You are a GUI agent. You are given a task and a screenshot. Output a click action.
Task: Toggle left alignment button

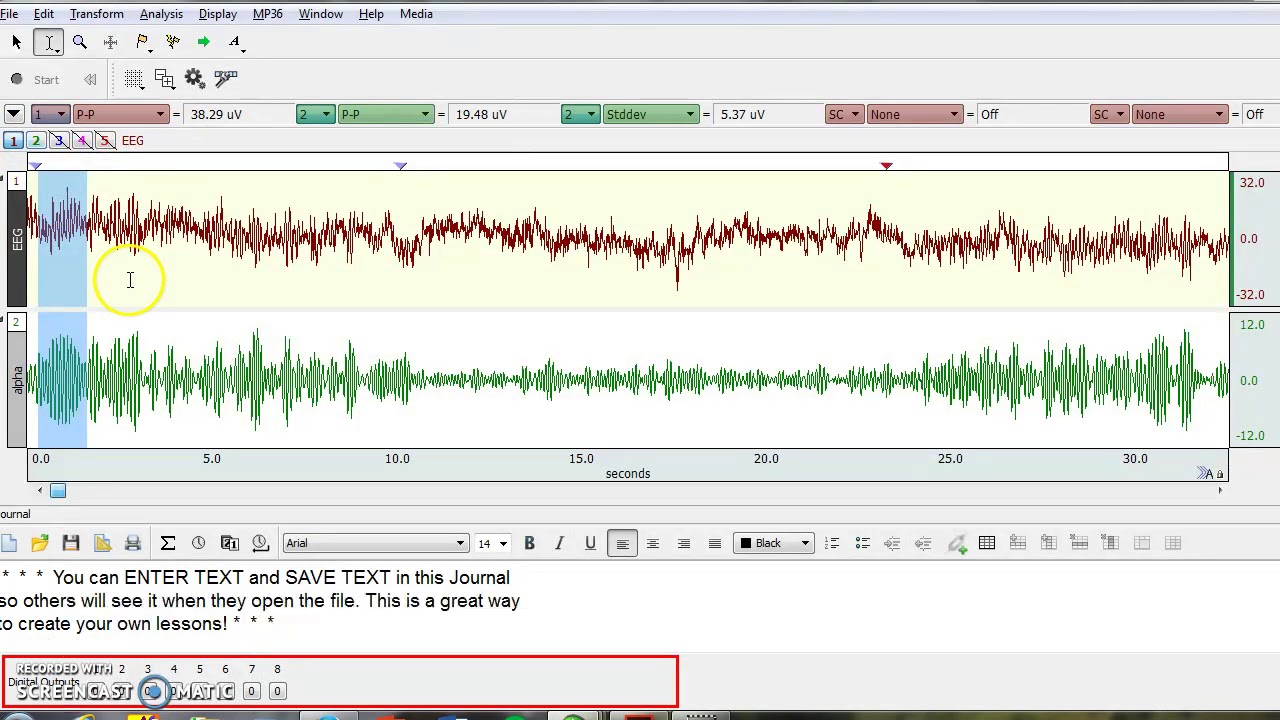[x=622, y=543]
